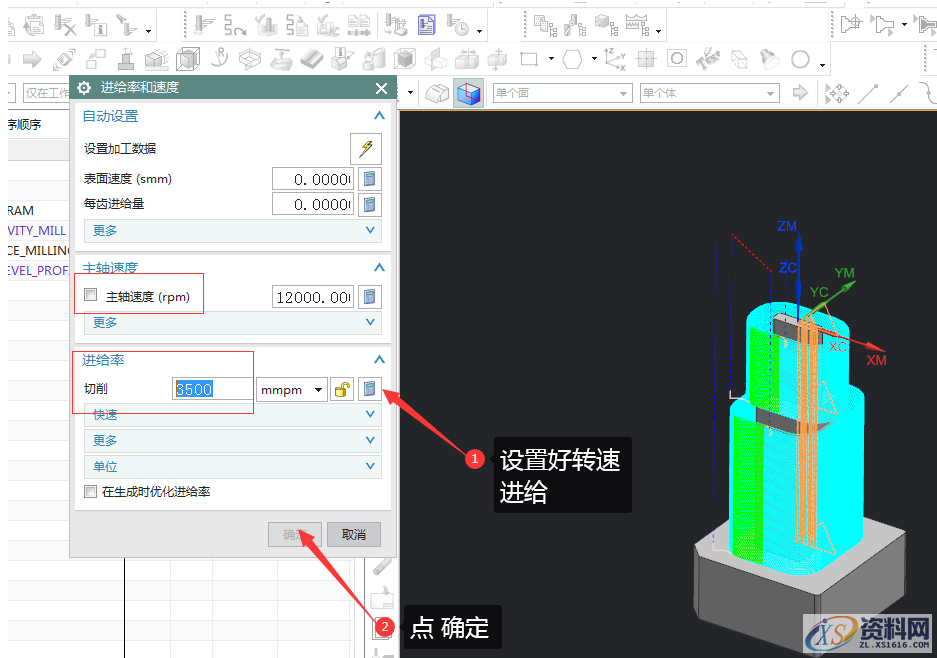Open the 单个面 selection filter dropdown

[x=562, y=93]
